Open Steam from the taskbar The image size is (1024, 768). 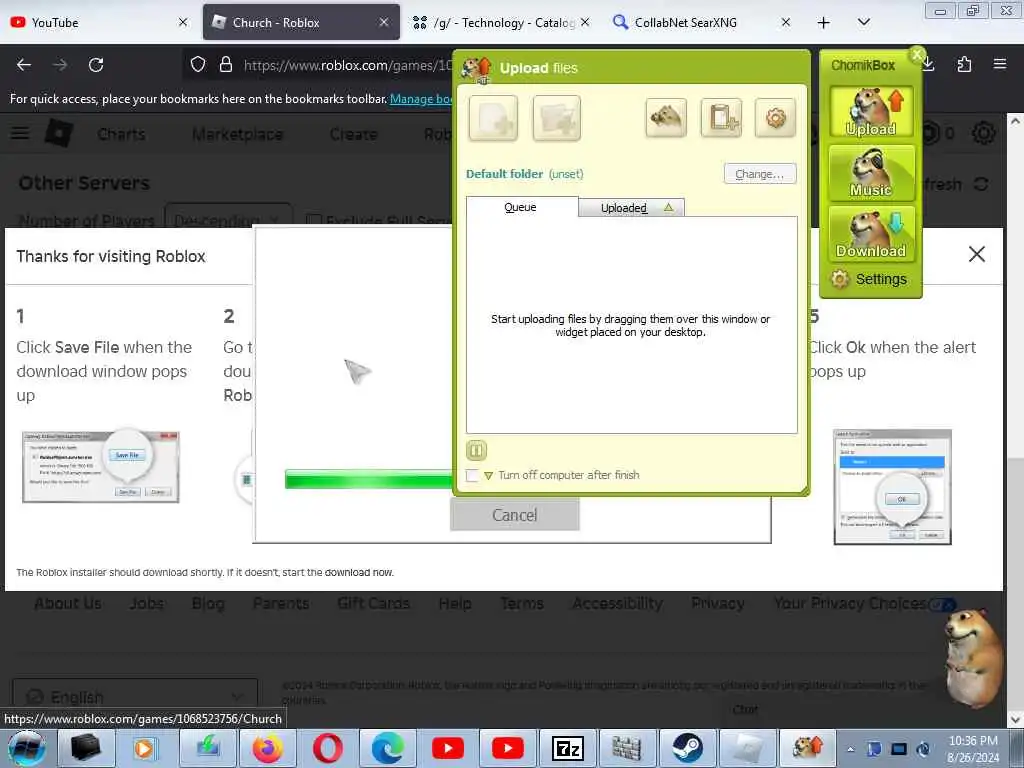687,748
